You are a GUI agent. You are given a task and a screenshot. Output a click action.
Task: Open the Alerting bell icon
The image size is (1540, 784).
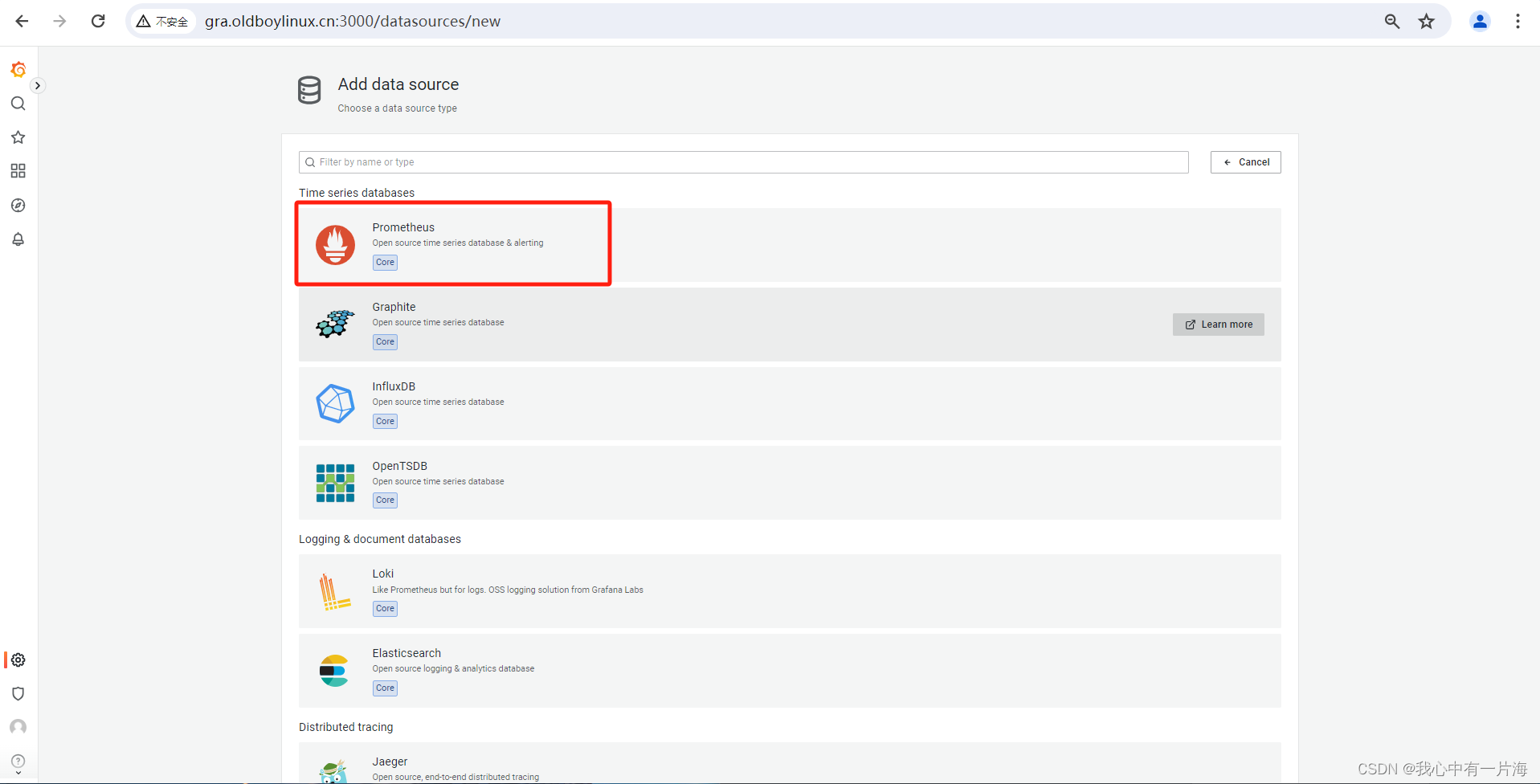pos(18,239)
